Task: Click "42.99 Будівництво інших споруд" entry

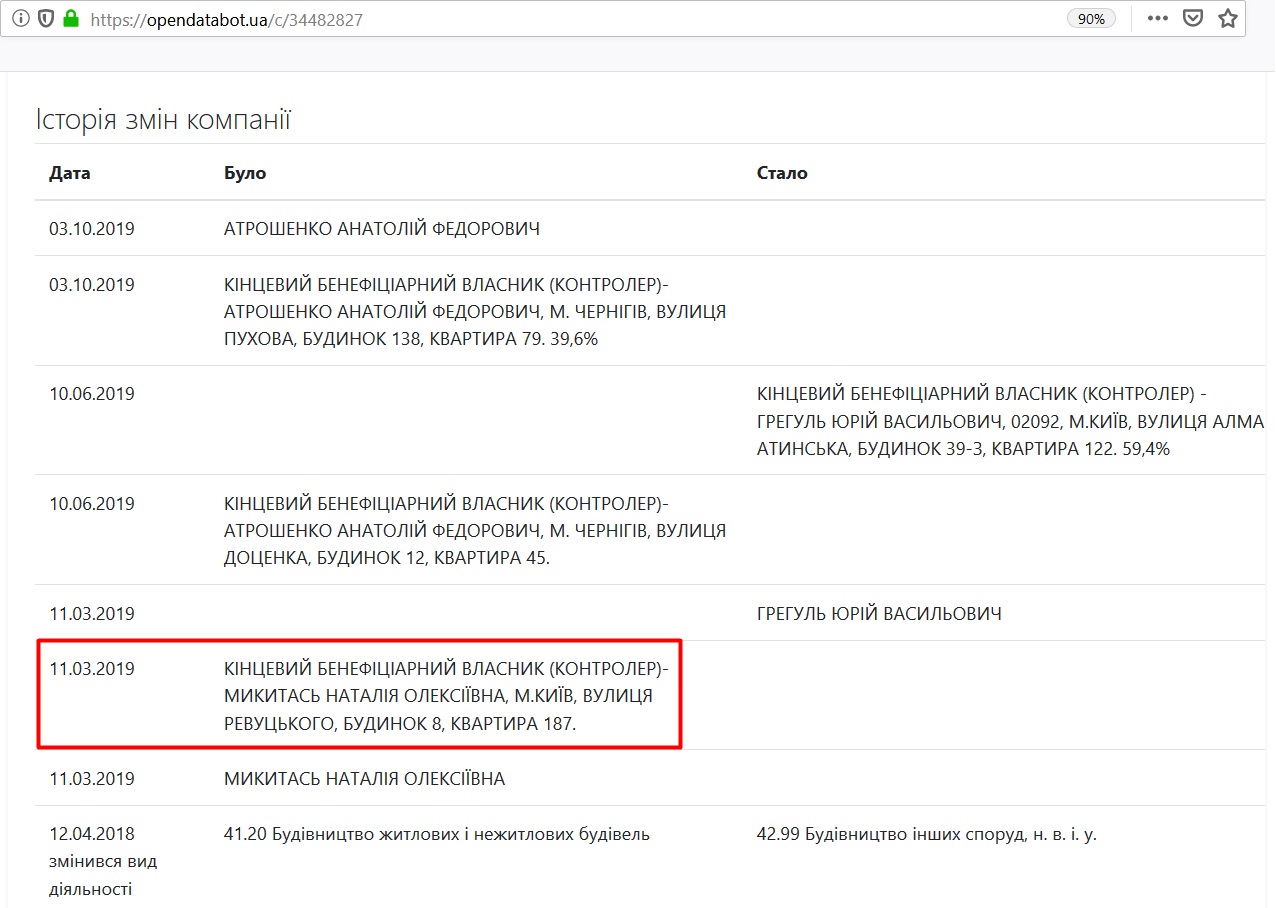Action: [927, 833]
